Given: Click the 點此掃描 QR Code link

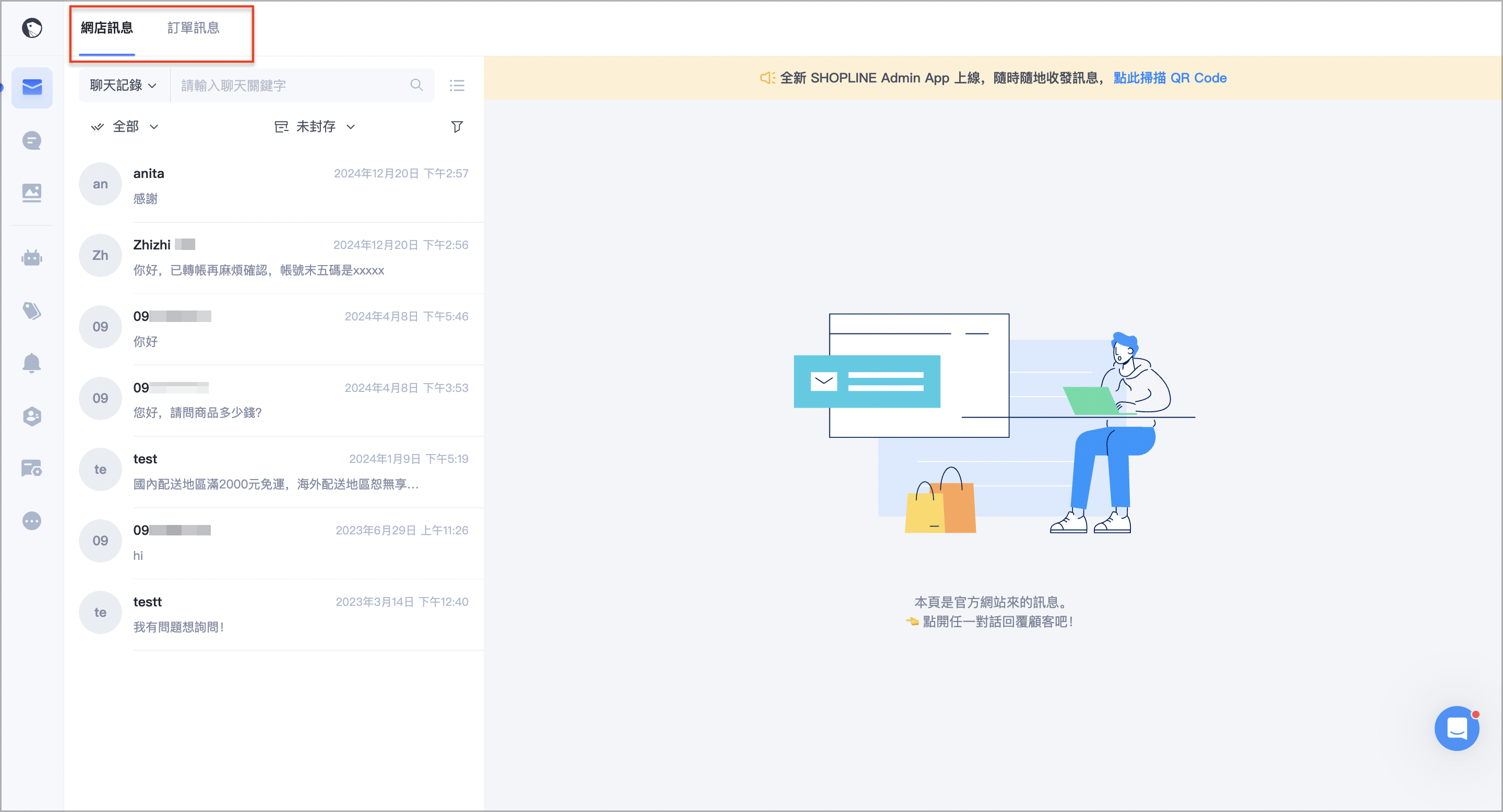Looking at the screenshot, I should (x=1169, y=78).
